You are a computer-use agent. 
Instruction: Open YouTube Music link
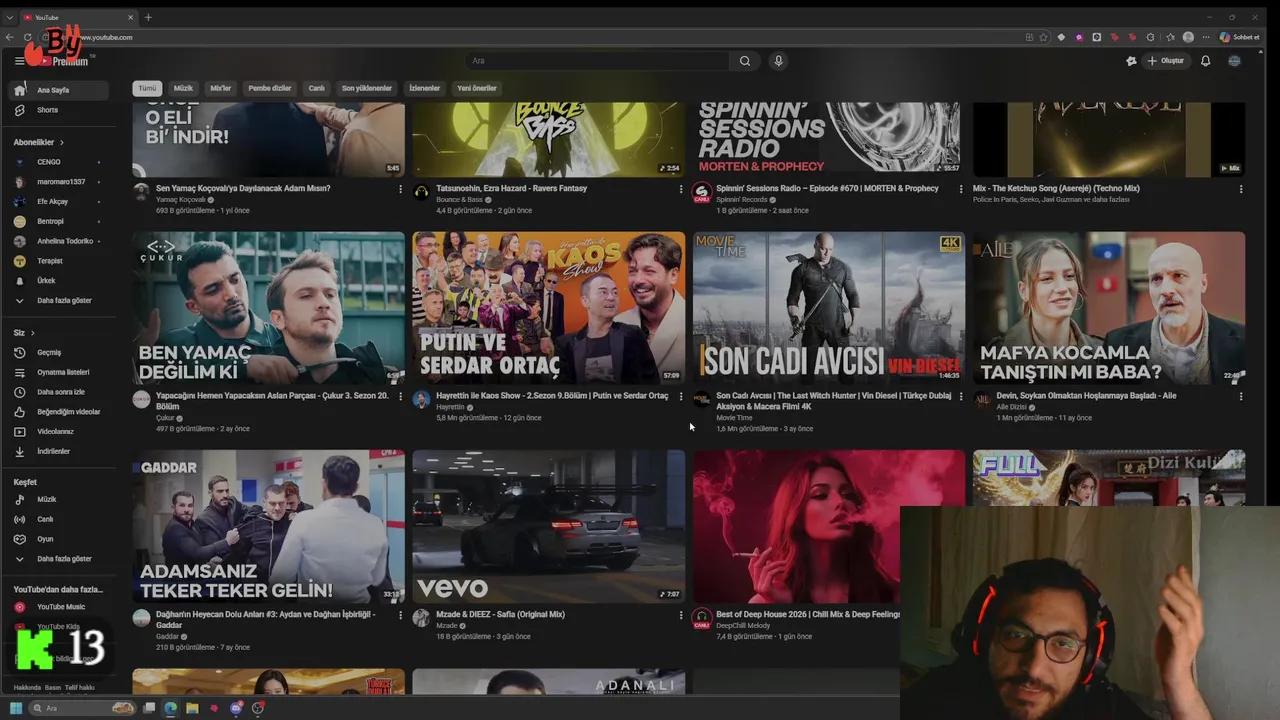point(60,607)
